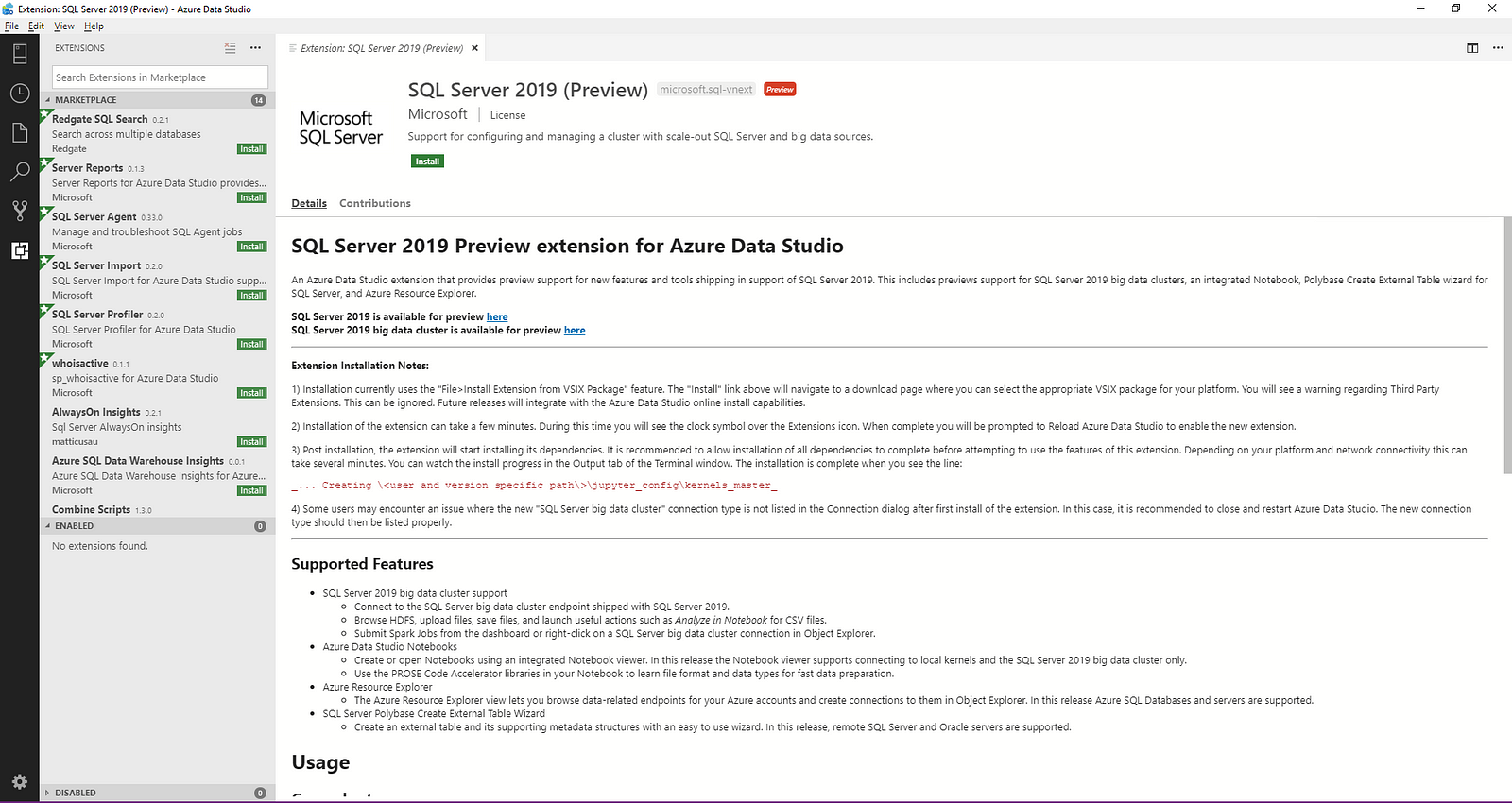Open the Servers view in activity bar

[20, 54]
